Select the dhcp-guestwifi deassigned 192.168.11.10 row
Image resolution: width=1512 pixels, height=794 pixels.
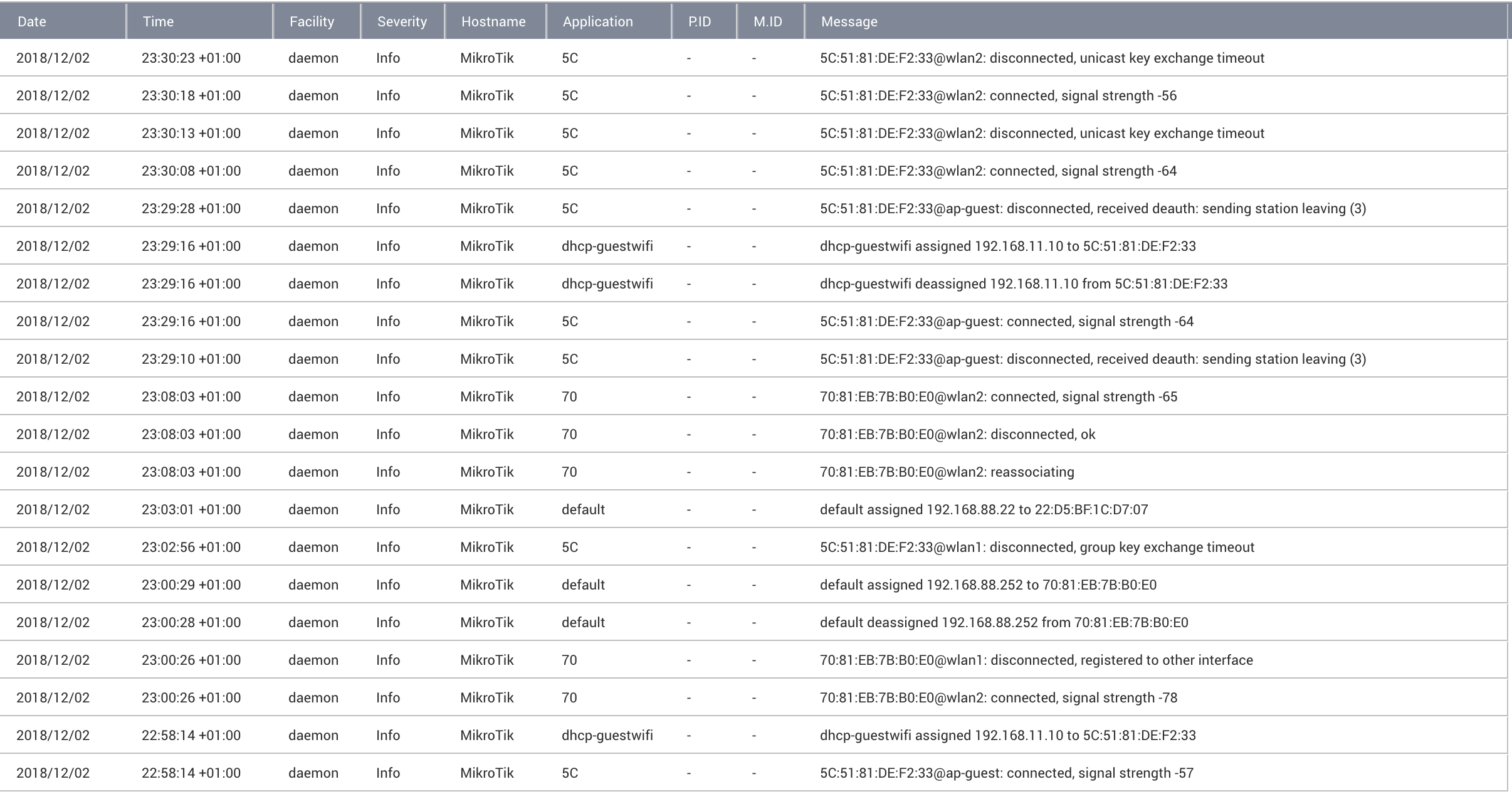(753, 283)
